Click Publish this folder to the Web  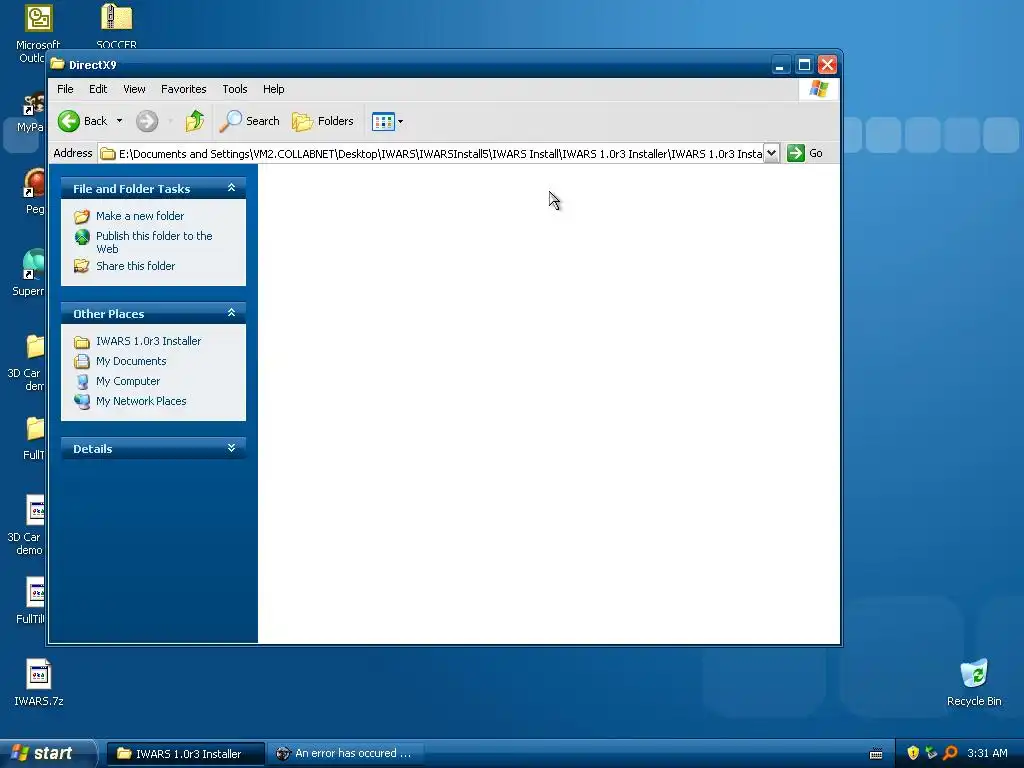[x=154, y=242]
